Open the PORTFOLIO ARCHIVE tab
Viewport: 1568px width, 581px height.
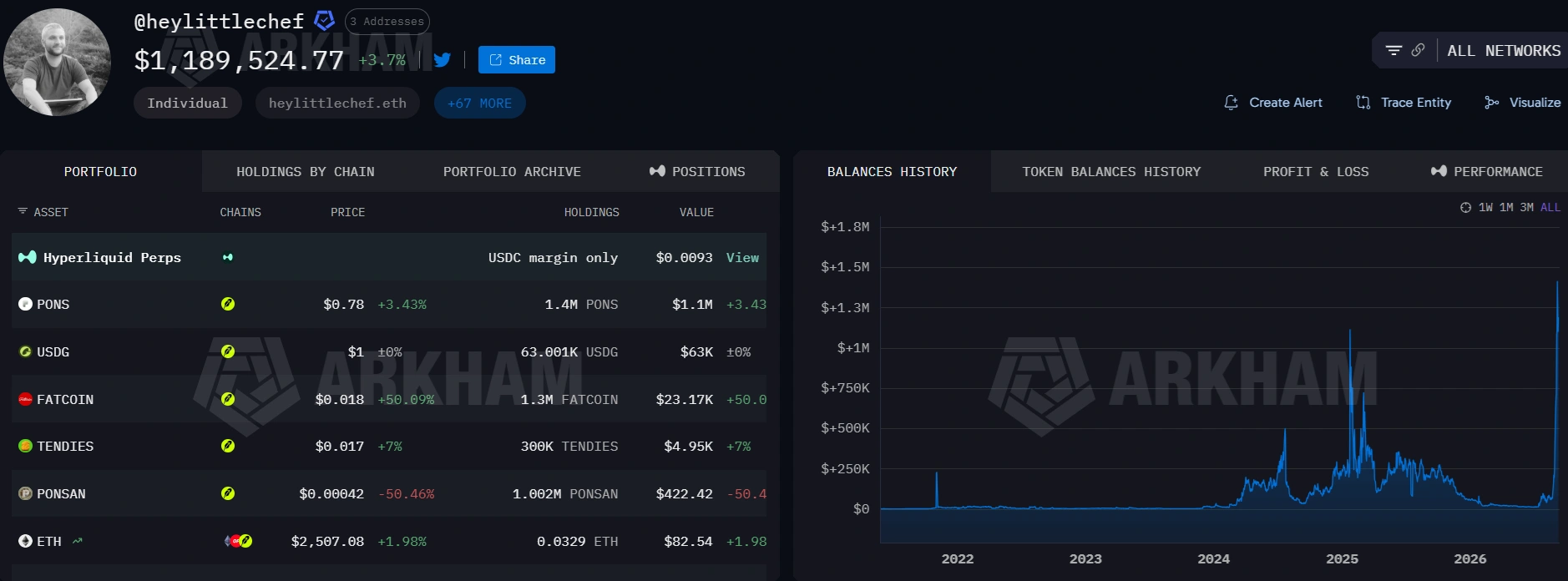click(512, 171)
